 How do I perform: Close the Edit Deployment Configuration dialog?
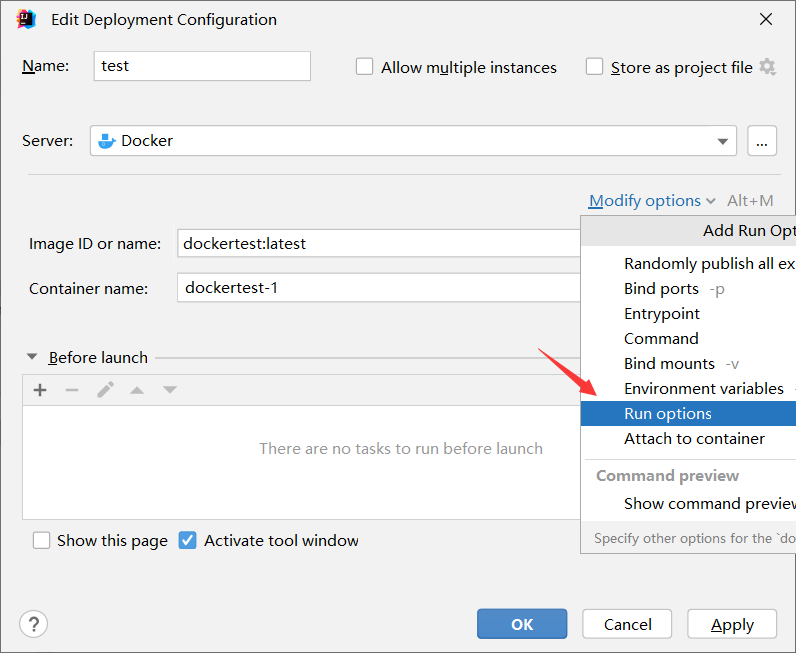(766, 19)
